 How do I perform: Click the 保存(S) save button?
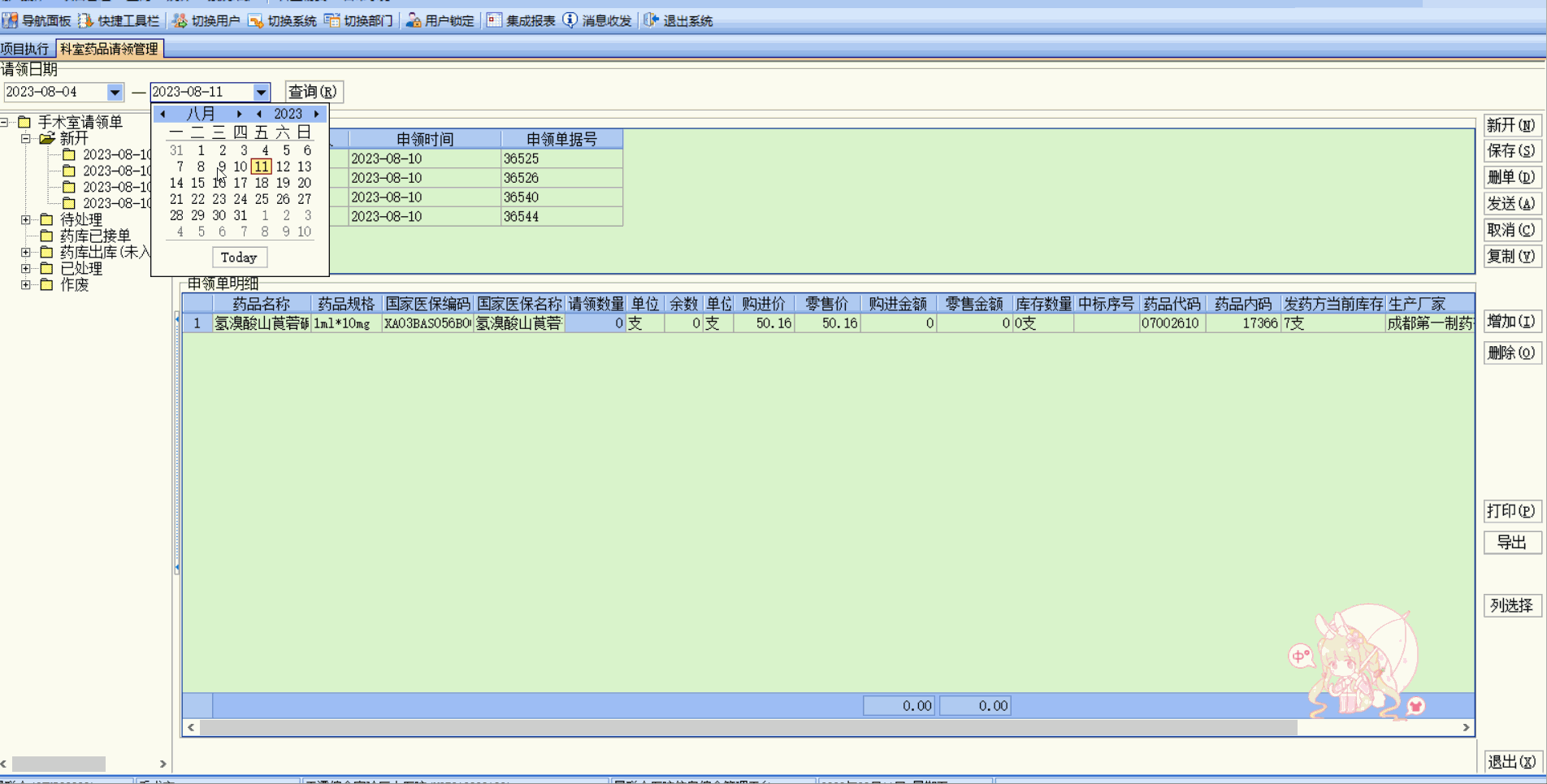(1512, 151)
